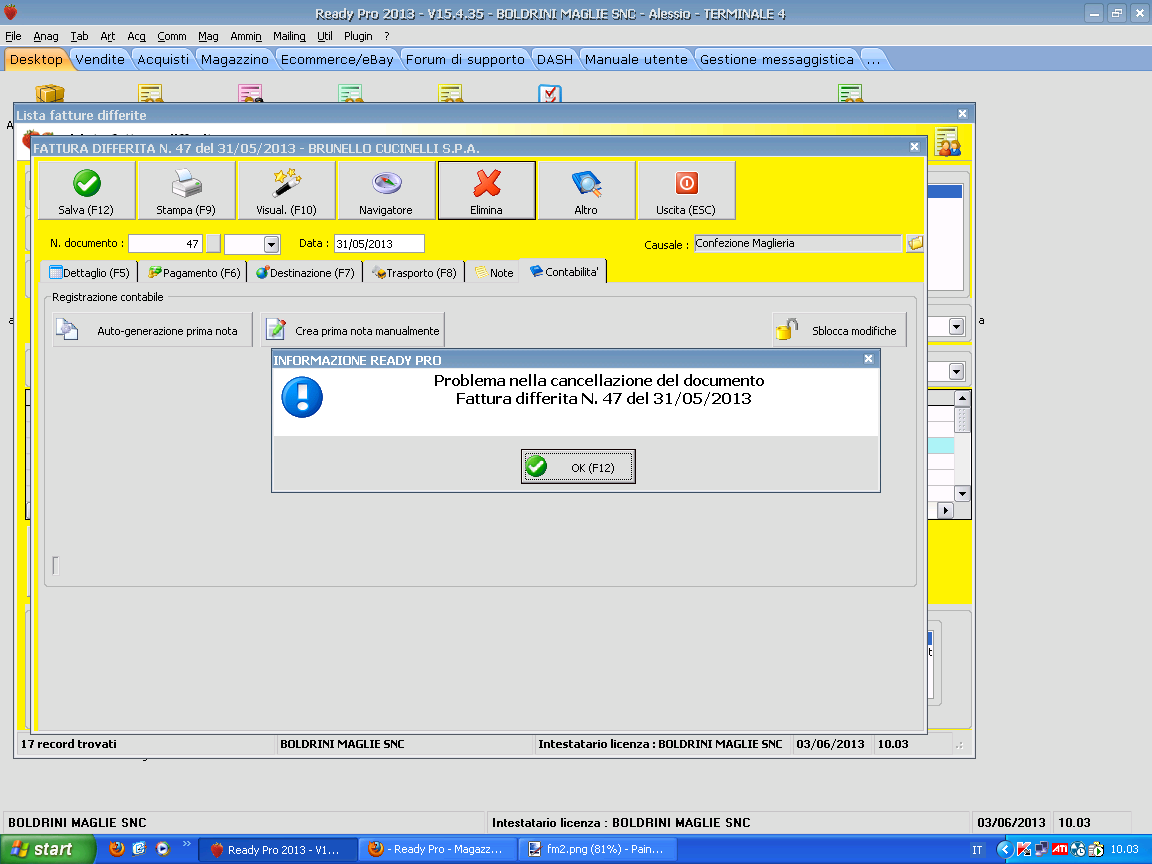Switch to Magazzino main tab
The width and height of the screenshot is (1152, 864).
coord(235,60)
